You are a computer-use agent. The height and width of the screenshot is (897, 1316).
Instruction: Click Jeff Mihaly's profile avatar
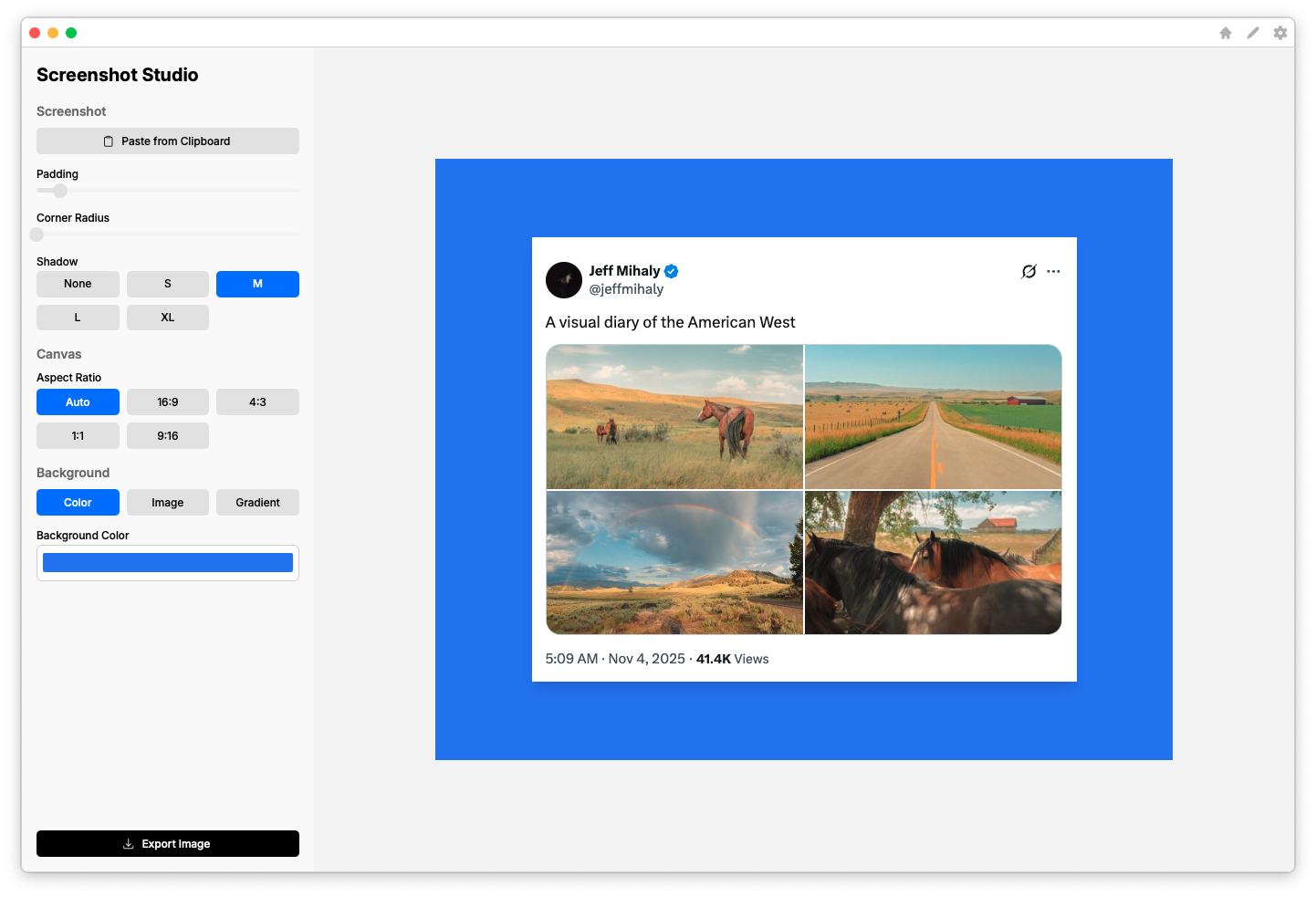tap(564, 280)
